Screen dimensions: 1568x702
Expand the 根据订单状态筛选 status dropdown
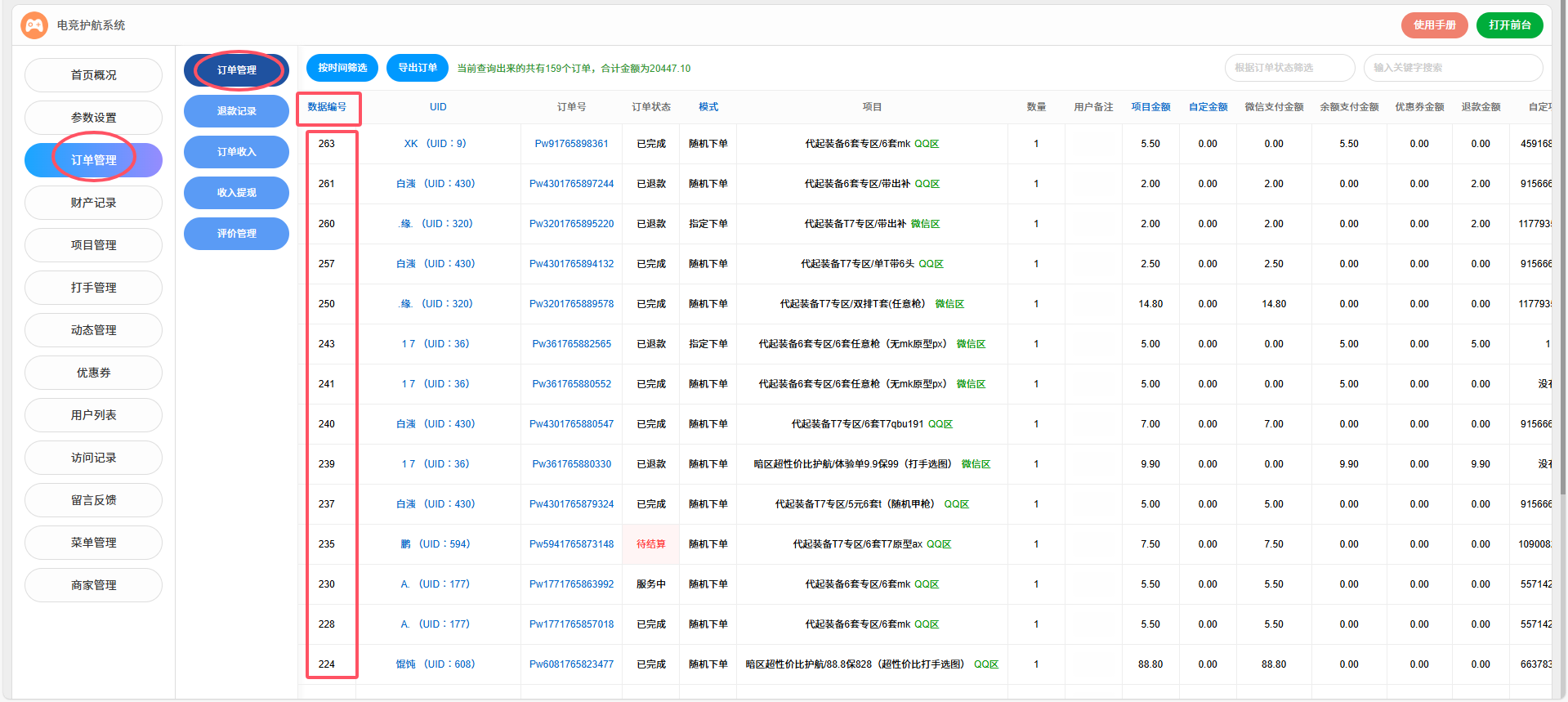pyautogui.click(x=1289, y=68)
